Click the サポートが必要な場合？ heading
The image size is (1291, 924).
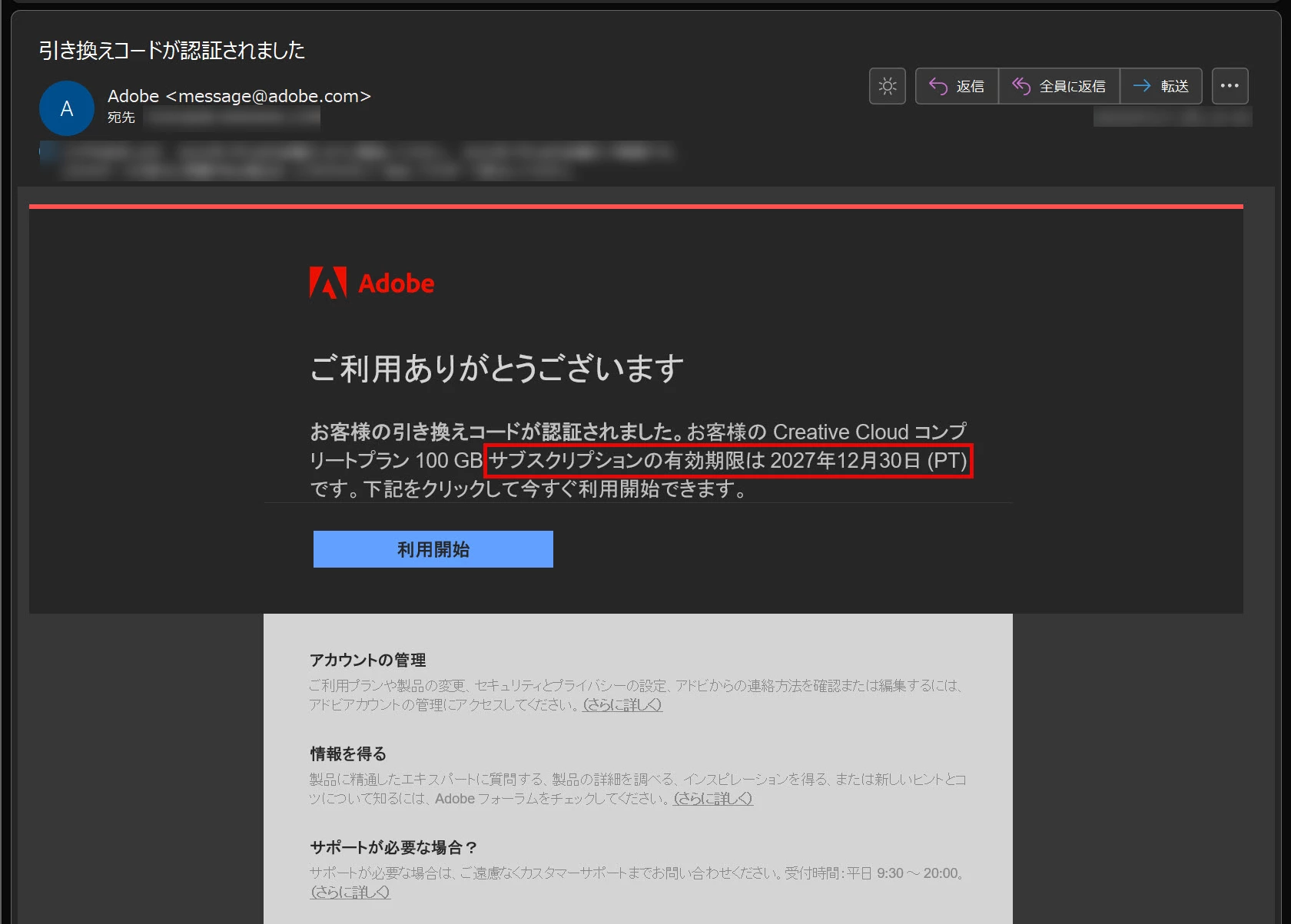394,847
